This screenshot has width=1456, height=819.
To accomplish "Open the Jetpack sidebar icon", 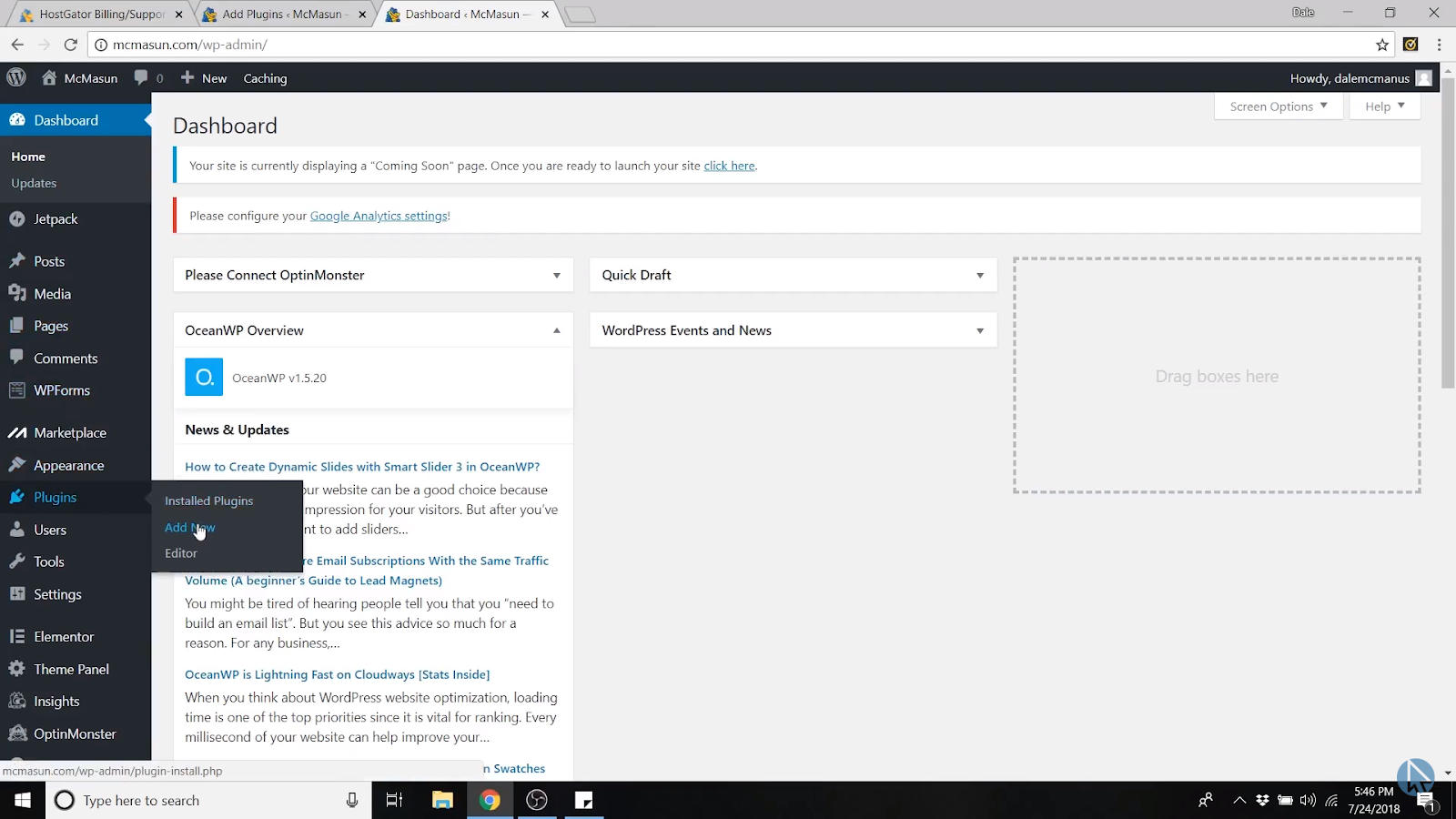I will coord(17,219).
